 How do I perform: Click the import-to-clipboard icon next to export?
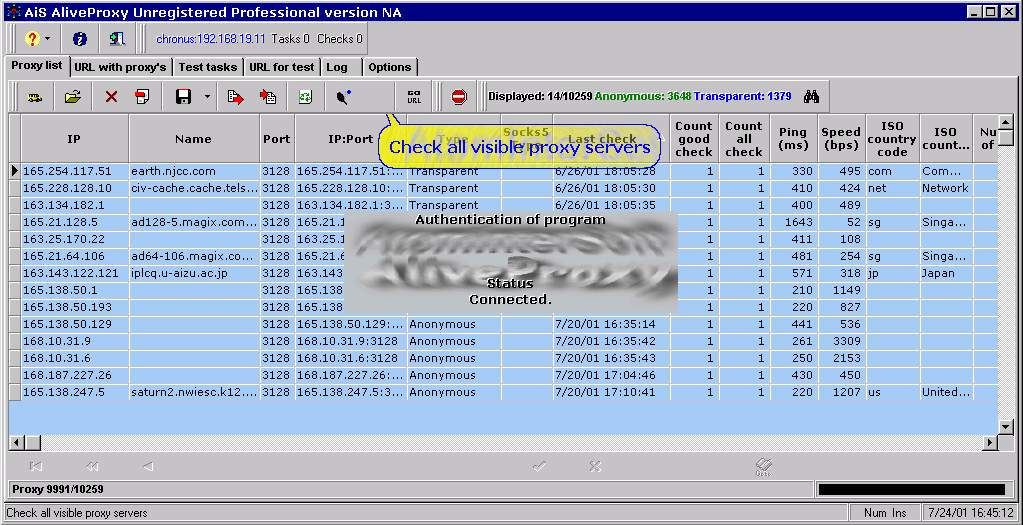[x=267, y=97]
